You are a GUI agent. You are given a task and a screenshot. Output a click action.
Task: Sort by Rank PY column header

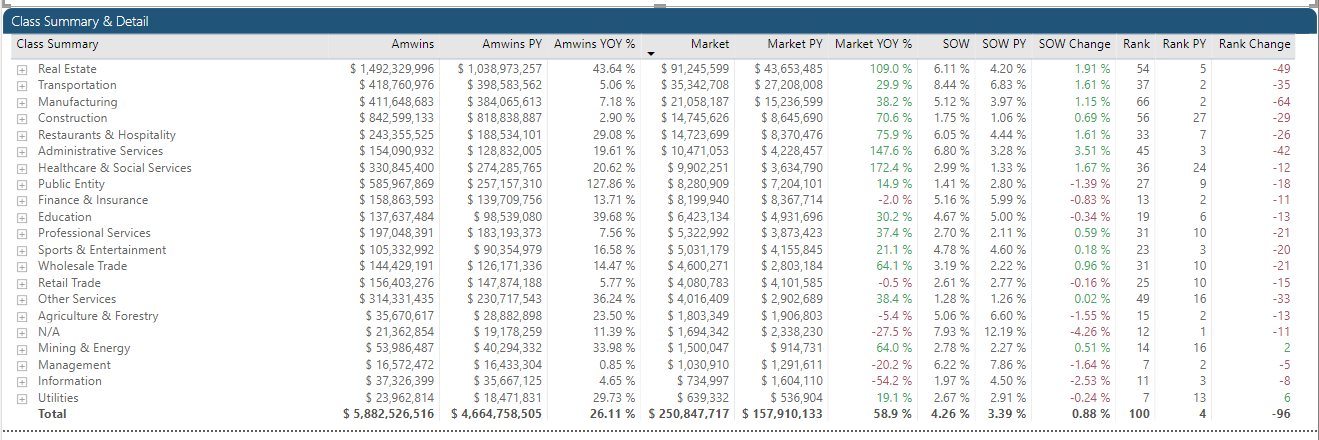tap(1185, 44)
